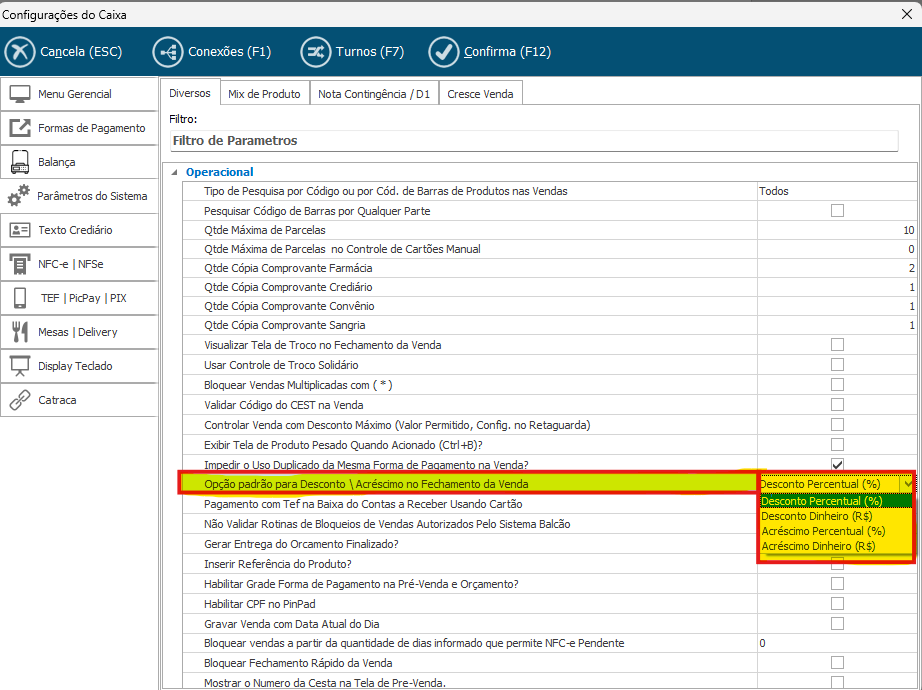Click the Mesas | Delivery cutlery icon
922x690 pixels.
pyautogui.click(x=20, y=332)
